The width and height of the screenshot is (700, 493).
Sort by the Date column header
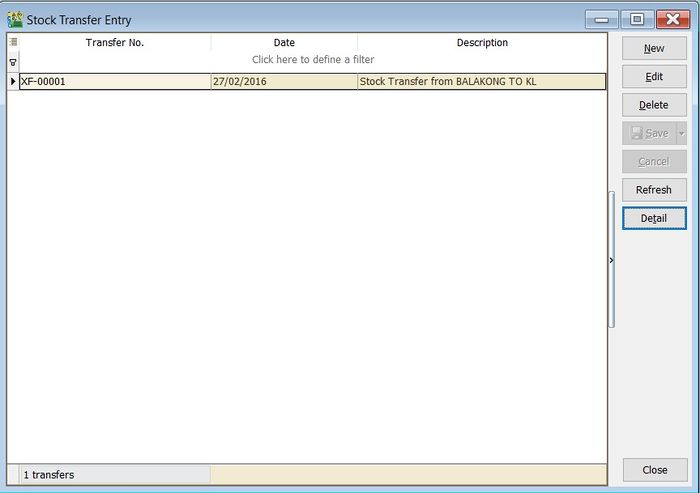(x=284, y=43)
